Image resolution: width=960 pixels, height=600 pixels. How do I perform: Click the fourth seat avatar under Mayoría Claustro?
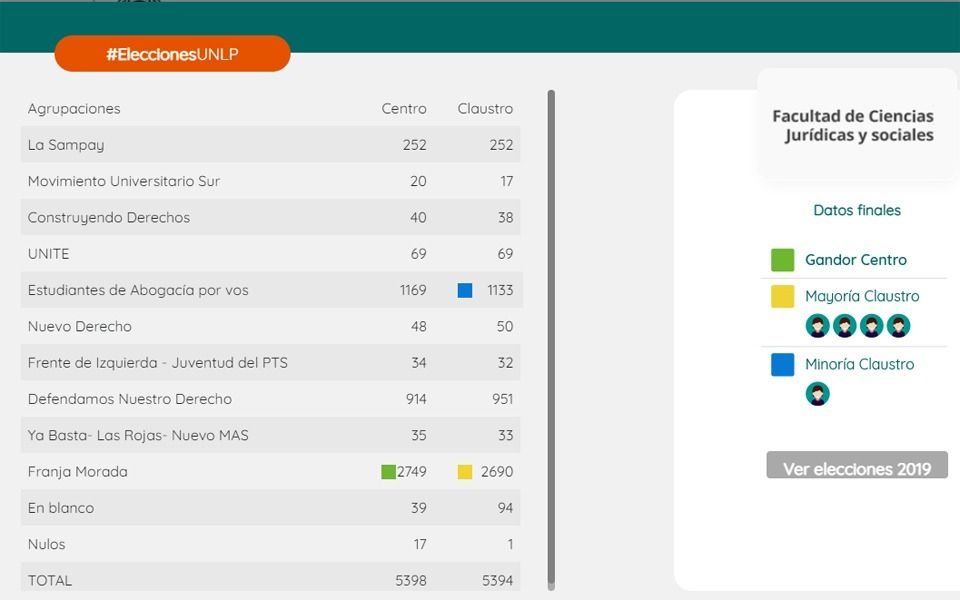pyautogui.click(x=898, y=326)
